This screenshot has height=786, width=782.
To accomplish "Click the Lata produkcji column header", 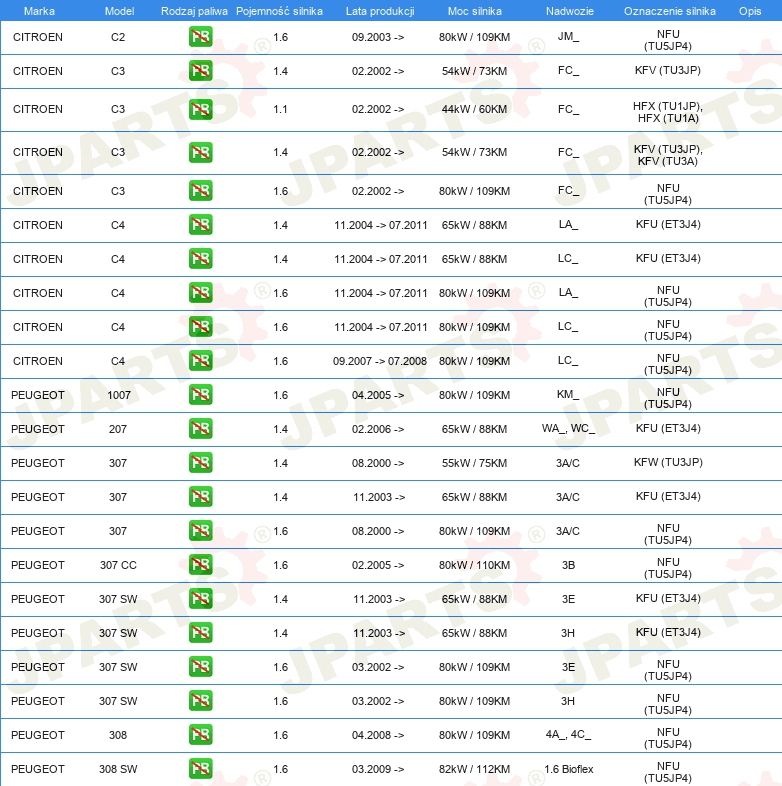I will coord(380,11).
